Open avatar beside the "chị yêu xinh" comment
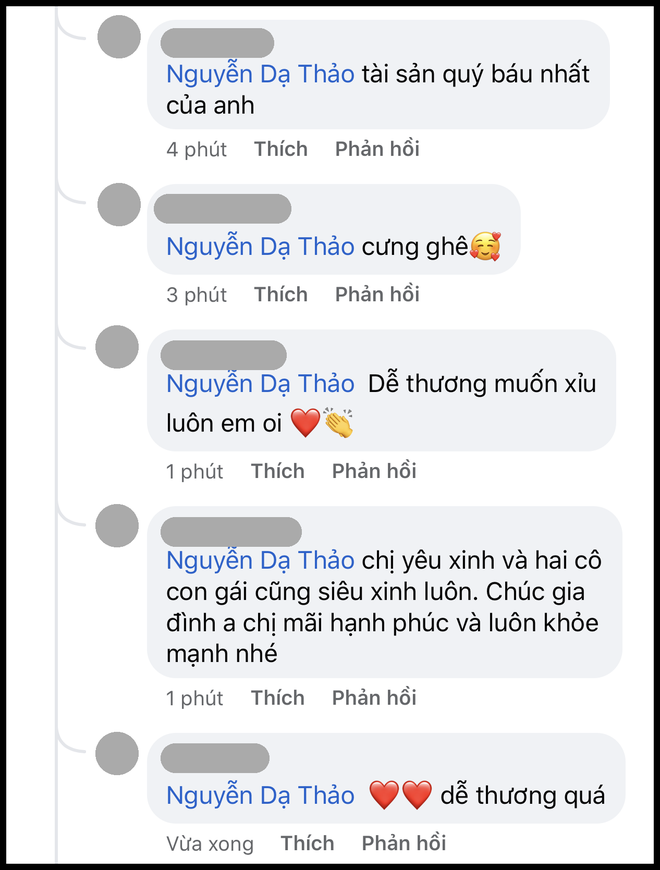Screen dimensions: 660x870 pyautogui.click(x=116, y=525)
